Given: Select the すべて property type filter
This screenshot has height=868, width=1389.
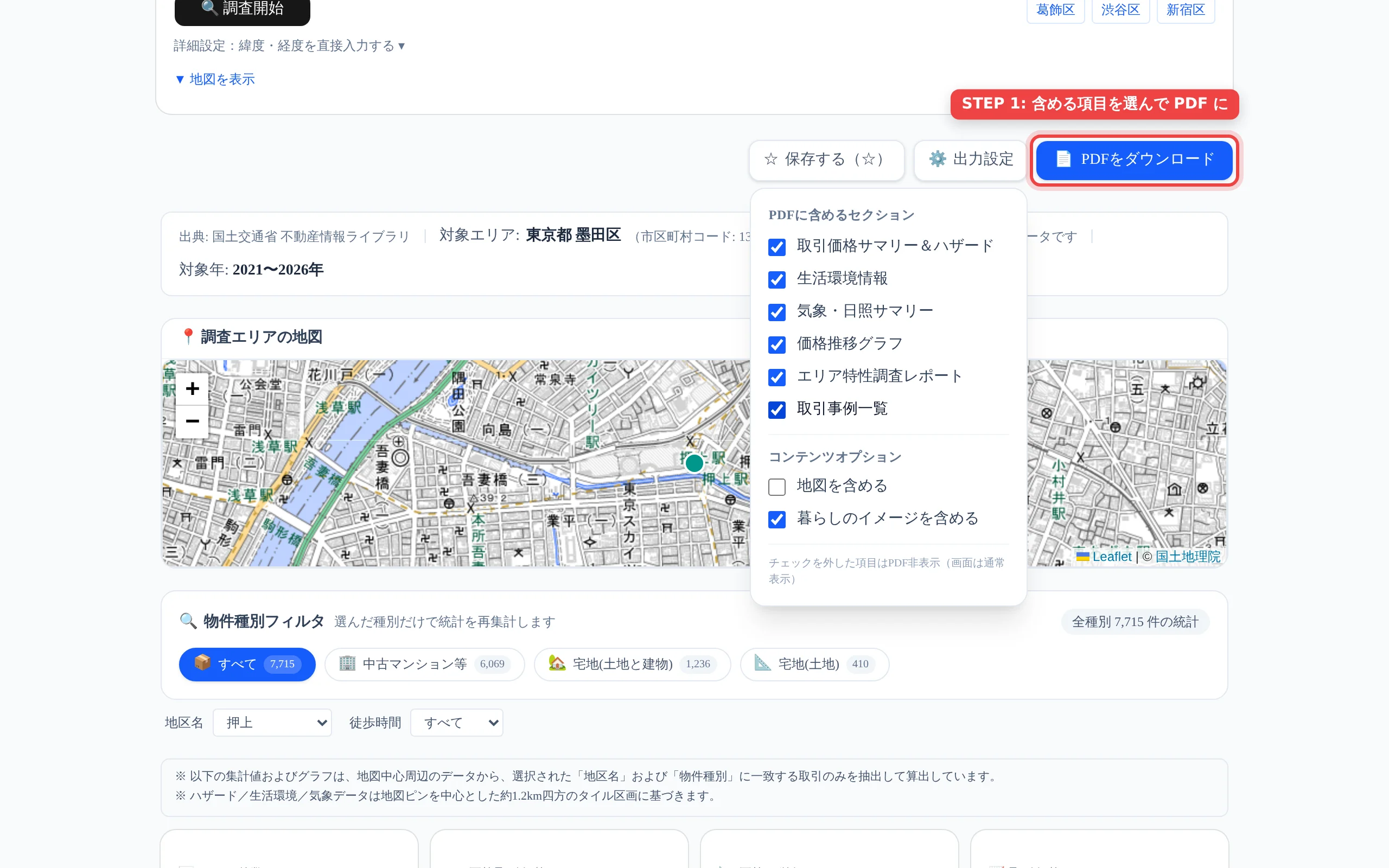Looking at the screenshot, I should [x=247, y=664].
